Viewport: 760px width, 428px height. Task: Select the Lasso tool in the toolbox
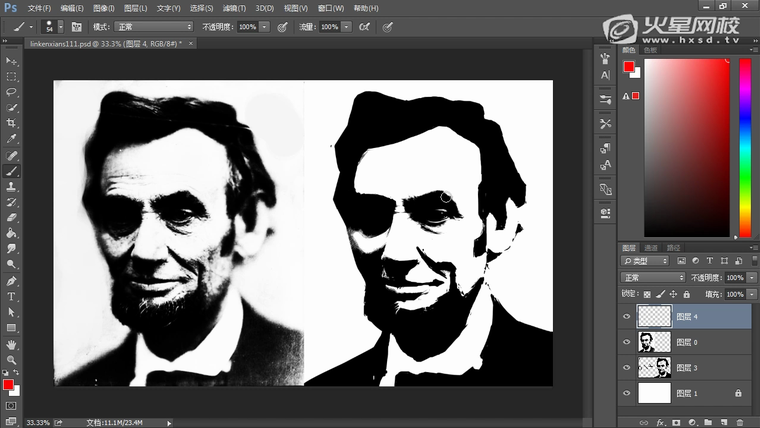point(12,92)
